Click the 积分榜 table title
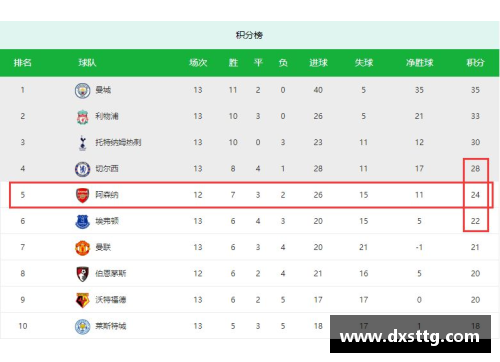The image size is (500, 362). pyautogui.click(x=249, y=35)
